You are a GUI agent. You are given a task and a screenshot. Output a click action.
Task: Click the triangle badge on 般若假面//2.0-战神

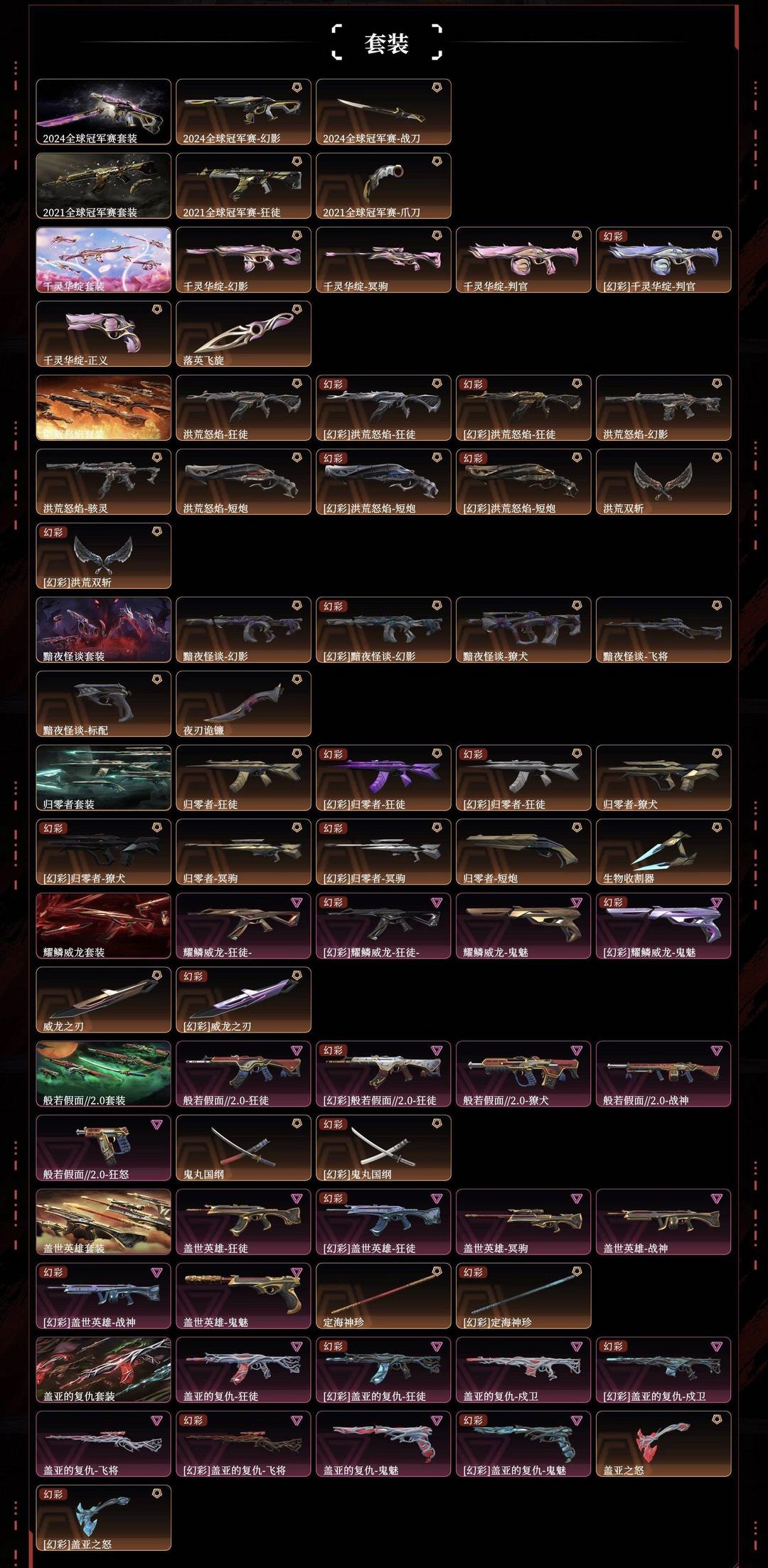(717, 1050)
